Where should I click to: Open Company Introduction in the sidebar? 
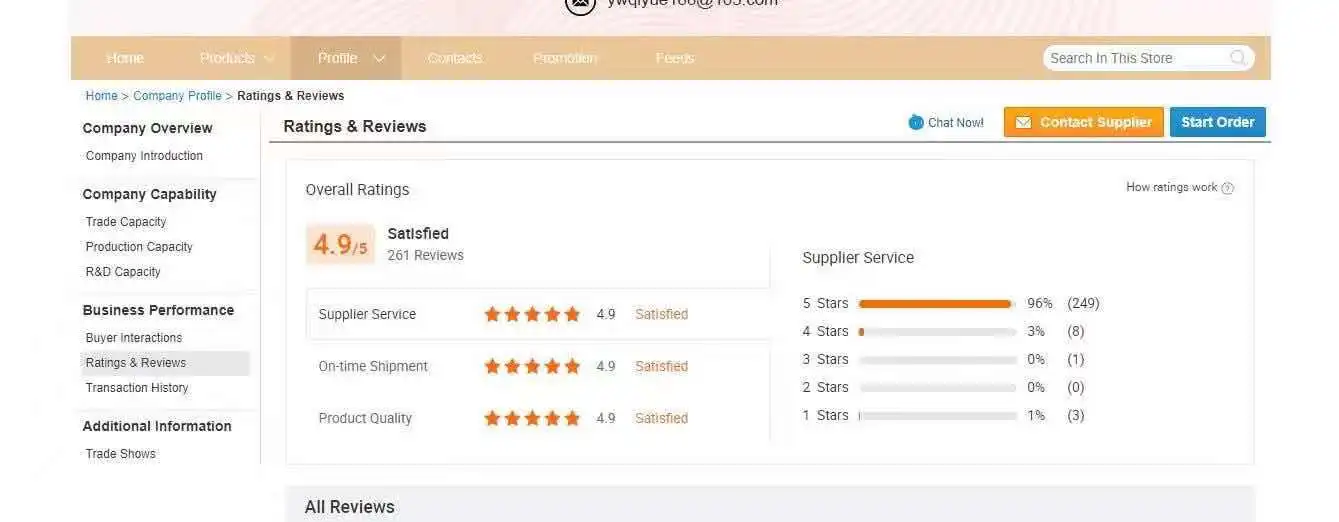pyautogui.click(x=144, y=156)
